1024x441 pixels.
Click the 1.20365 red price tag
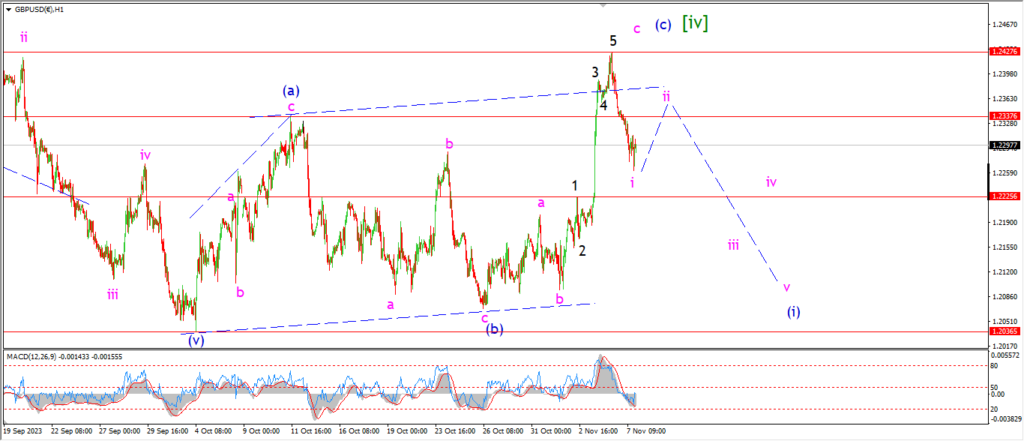coord(1001,331)
